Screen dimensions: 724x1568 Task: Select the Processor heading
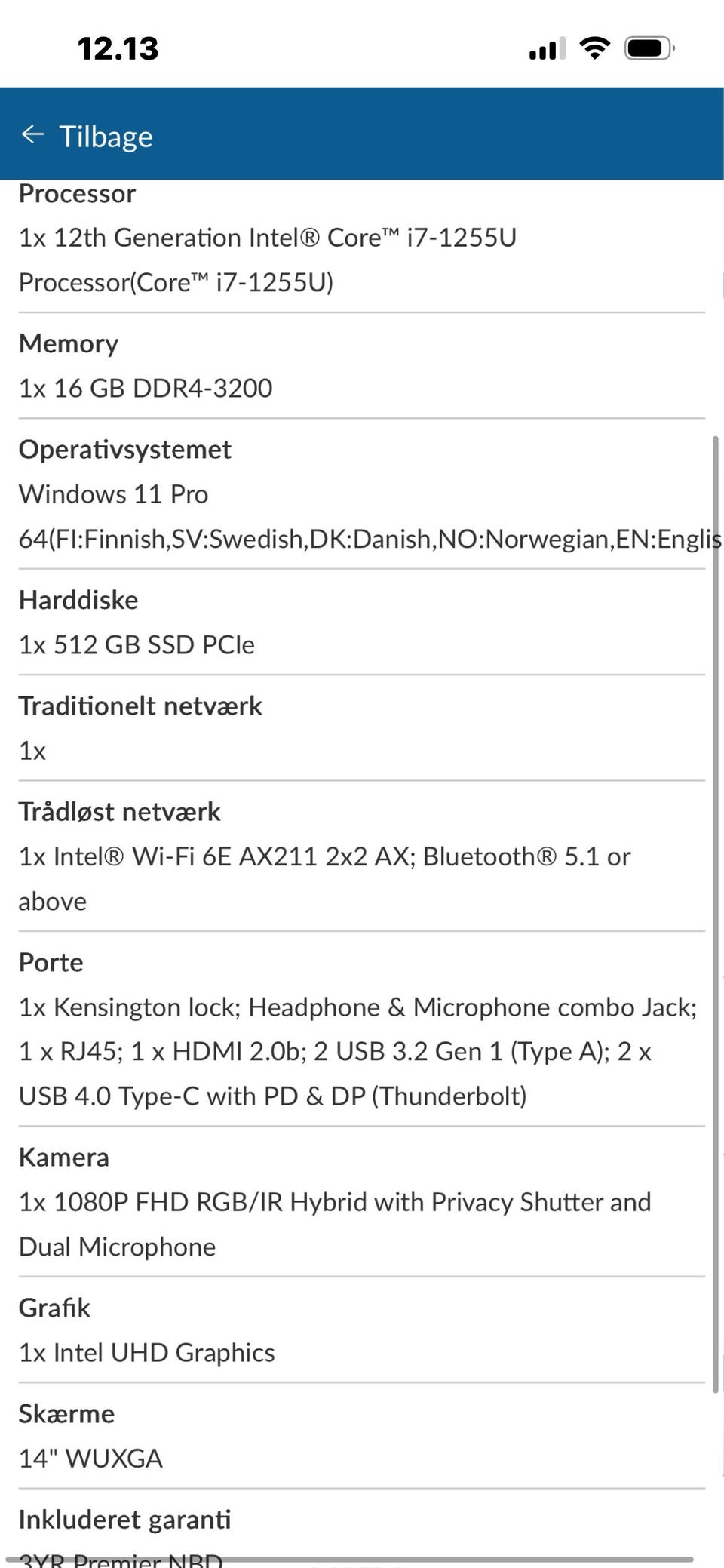(77, 194)
